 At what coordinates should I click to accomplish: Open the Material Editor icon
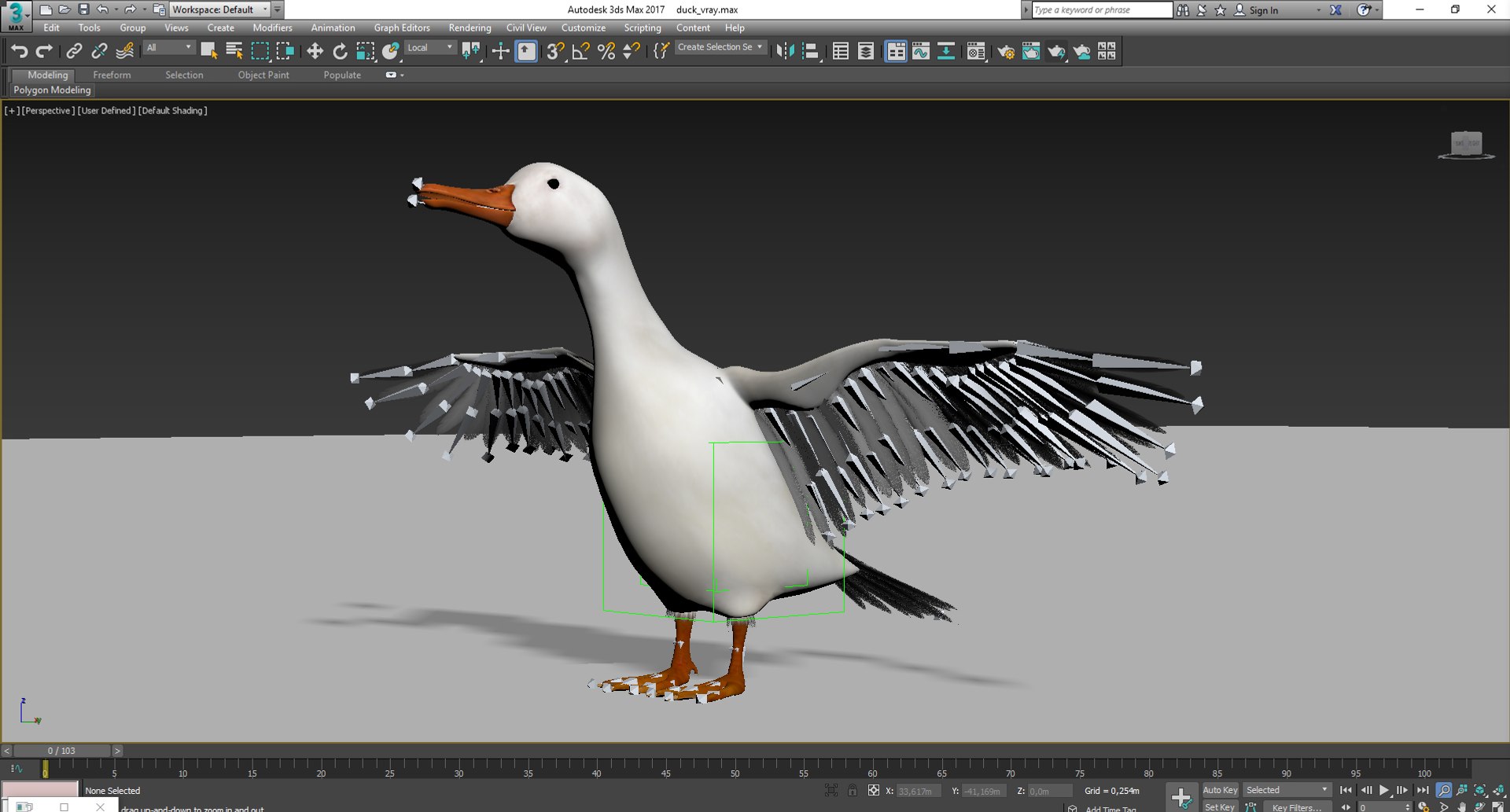[x=976, y=51]
